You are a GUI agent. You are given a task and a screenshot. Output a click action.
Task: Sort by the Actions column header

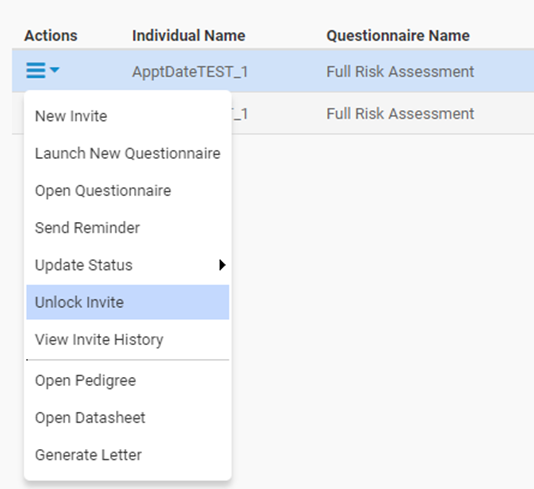pos(51,36)
